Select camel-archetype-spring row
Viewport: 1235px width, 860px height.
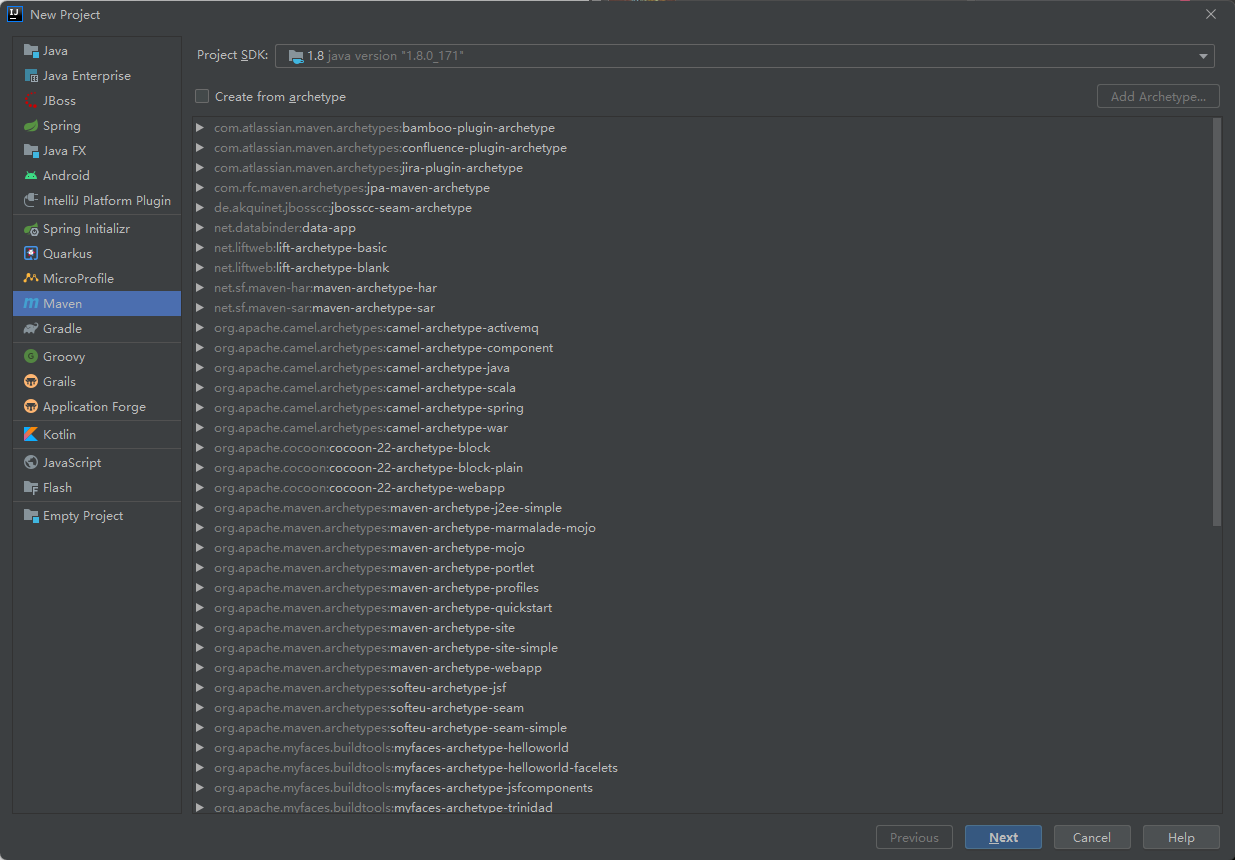coord(702,408)
